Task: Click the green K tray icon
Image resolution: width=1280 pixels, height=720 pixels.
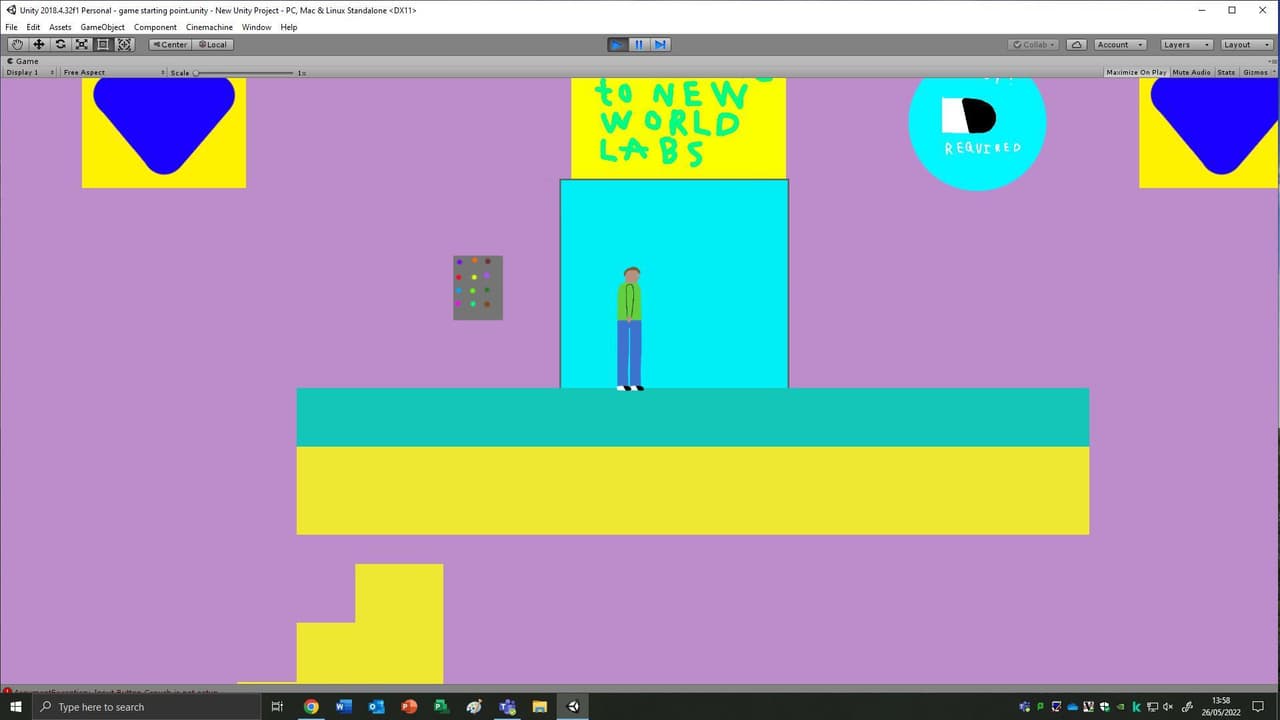Action: [x=1136, y=707]
